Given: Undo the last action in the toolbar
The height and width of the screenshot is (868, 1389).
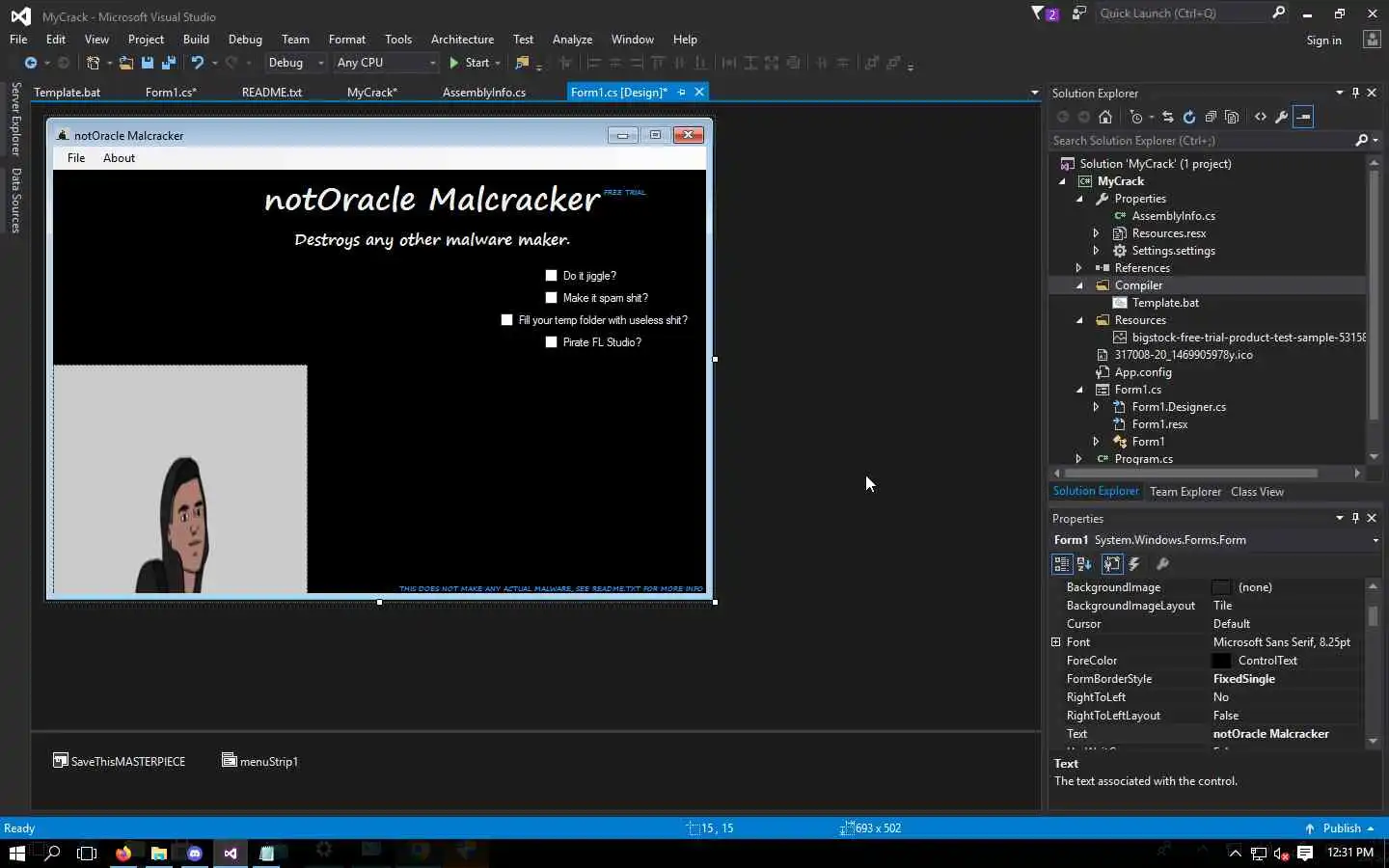Looking at the screenshot, I should click(198, 63).
